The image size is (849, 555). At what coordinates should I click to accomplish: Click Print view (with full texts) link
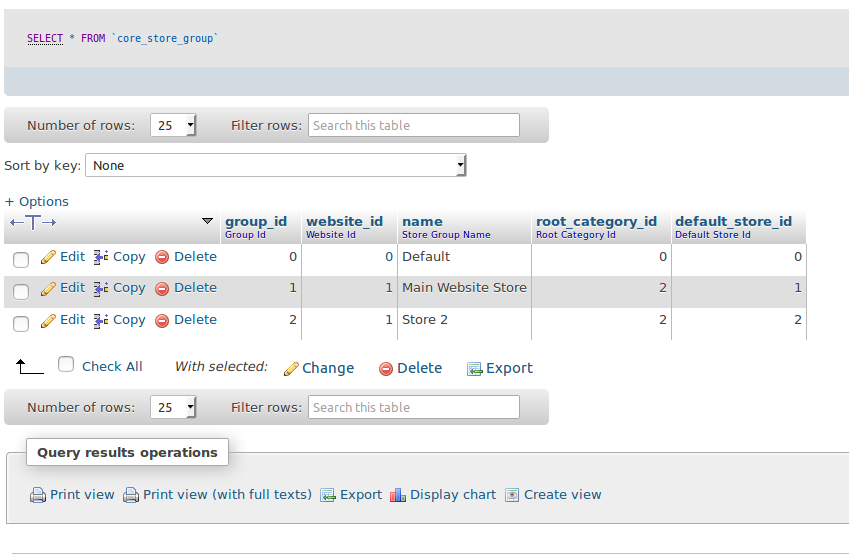coord(227,495)
